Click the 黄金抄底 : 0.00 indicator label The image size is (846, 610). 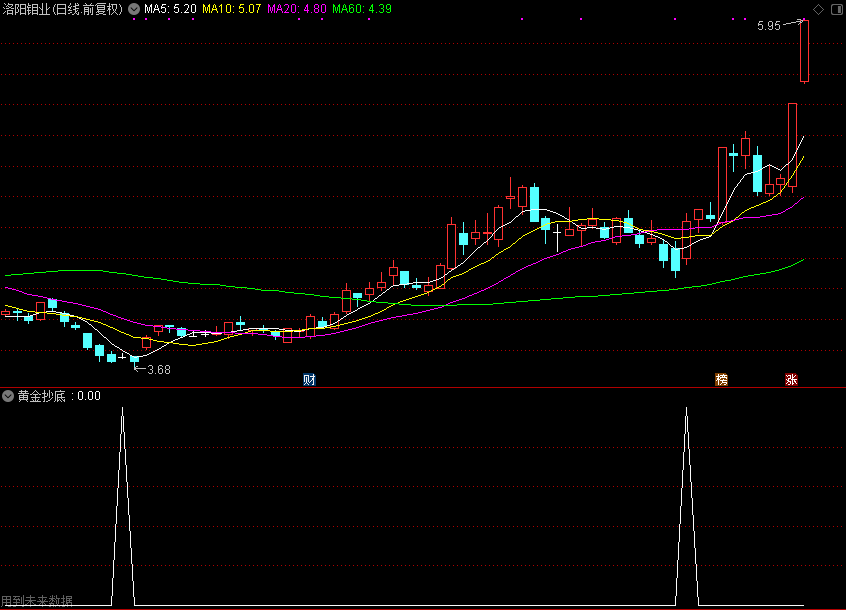[x=59, y=396]
